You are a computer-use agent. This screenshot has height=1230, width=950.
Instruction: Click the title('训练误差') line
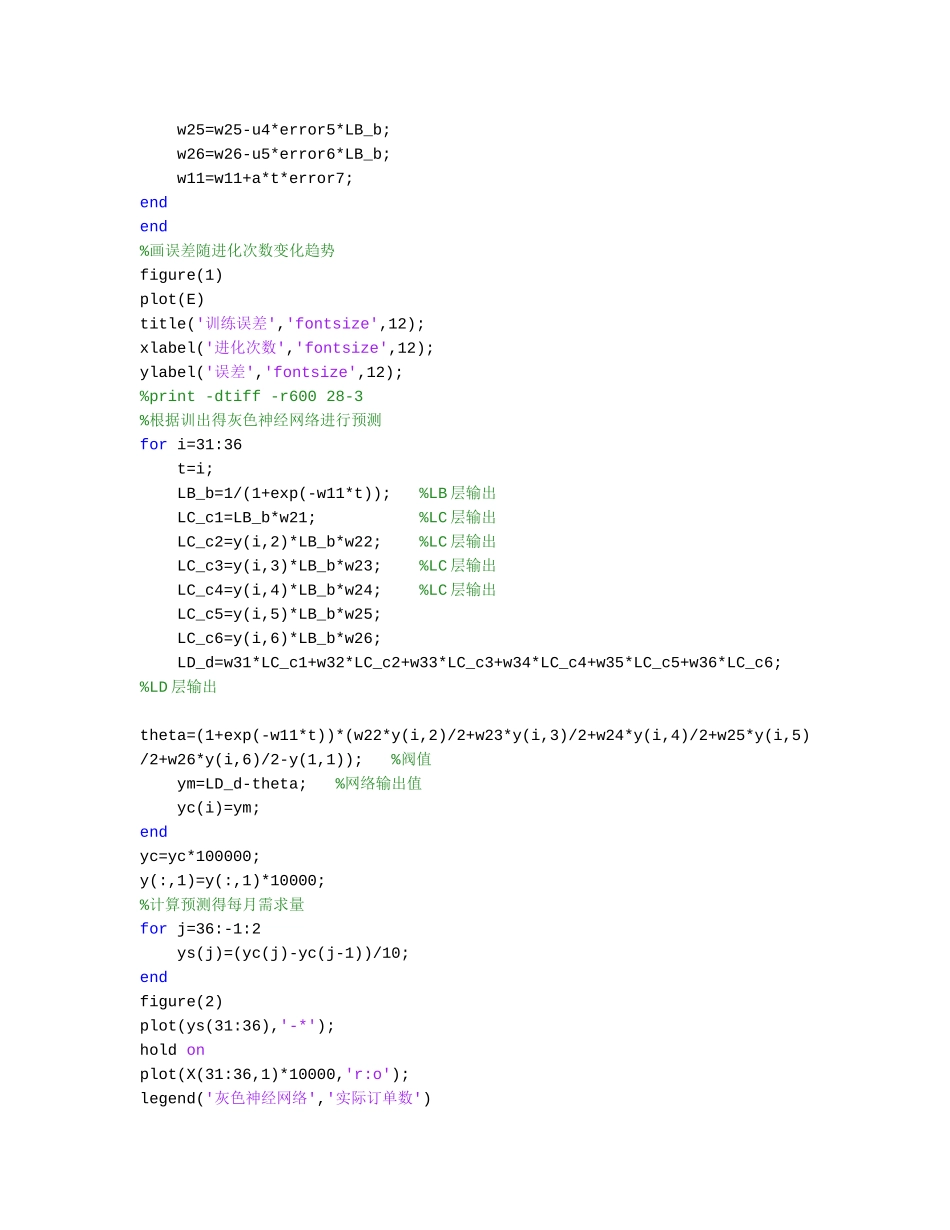(283, 324)
